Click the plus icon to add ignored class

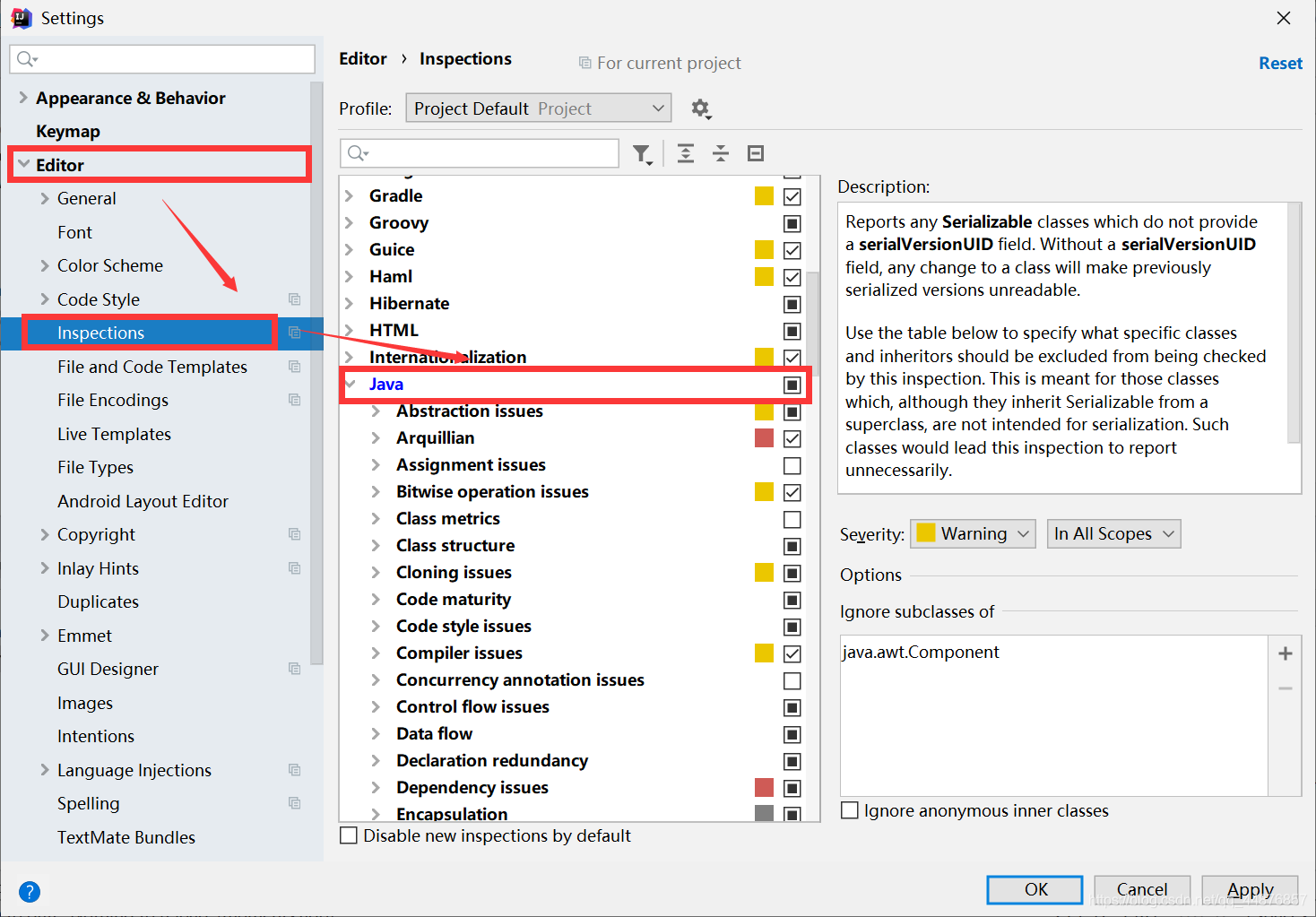tap(1286, 653)
